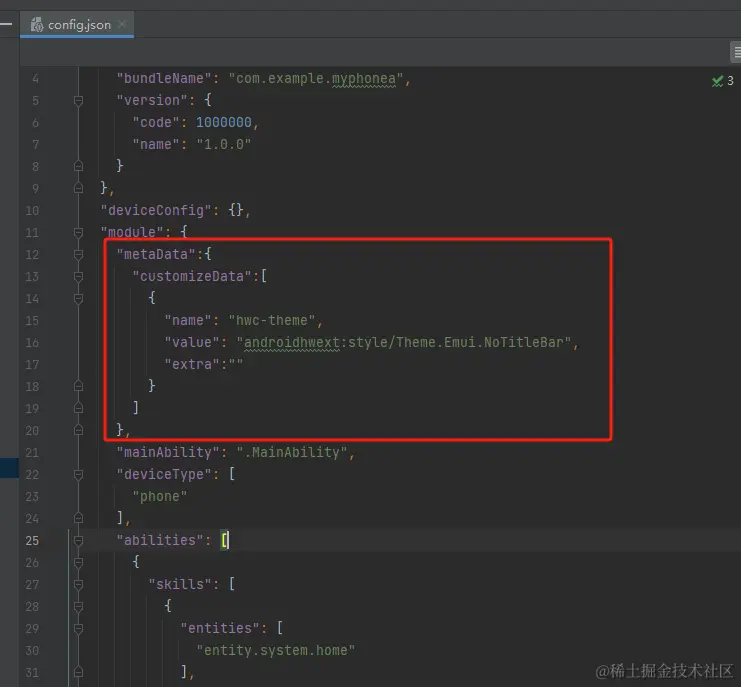This screenshot has height=687, width=741.
Task: Collapse the "deviceType" array on line 22
Action: point(78,474)
